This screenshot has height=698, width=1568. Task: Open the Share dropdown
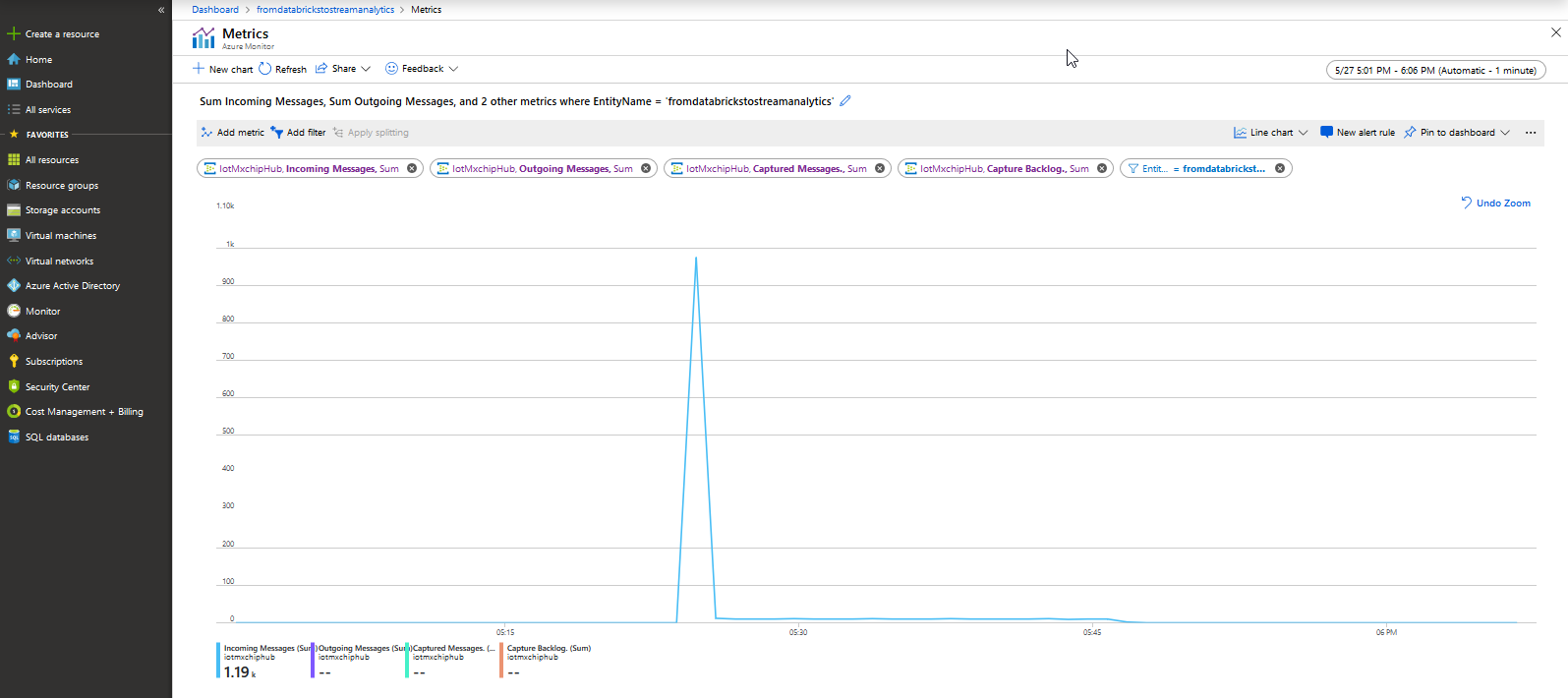pyautogui.click(x=343, y=69)
